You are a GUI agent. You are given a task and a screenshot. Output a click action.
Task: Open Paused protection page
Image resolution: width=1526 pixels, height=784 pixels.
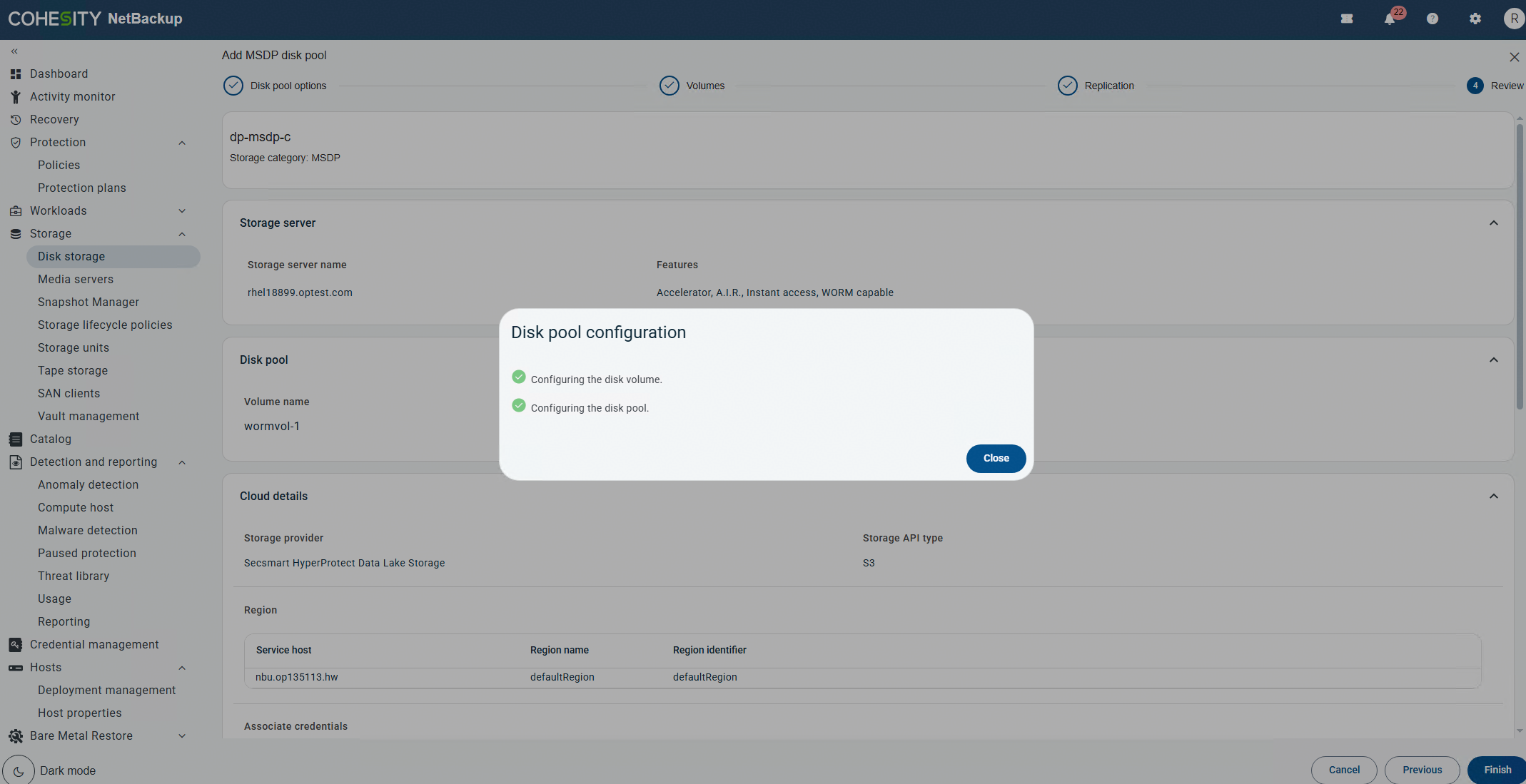[87, 554]
